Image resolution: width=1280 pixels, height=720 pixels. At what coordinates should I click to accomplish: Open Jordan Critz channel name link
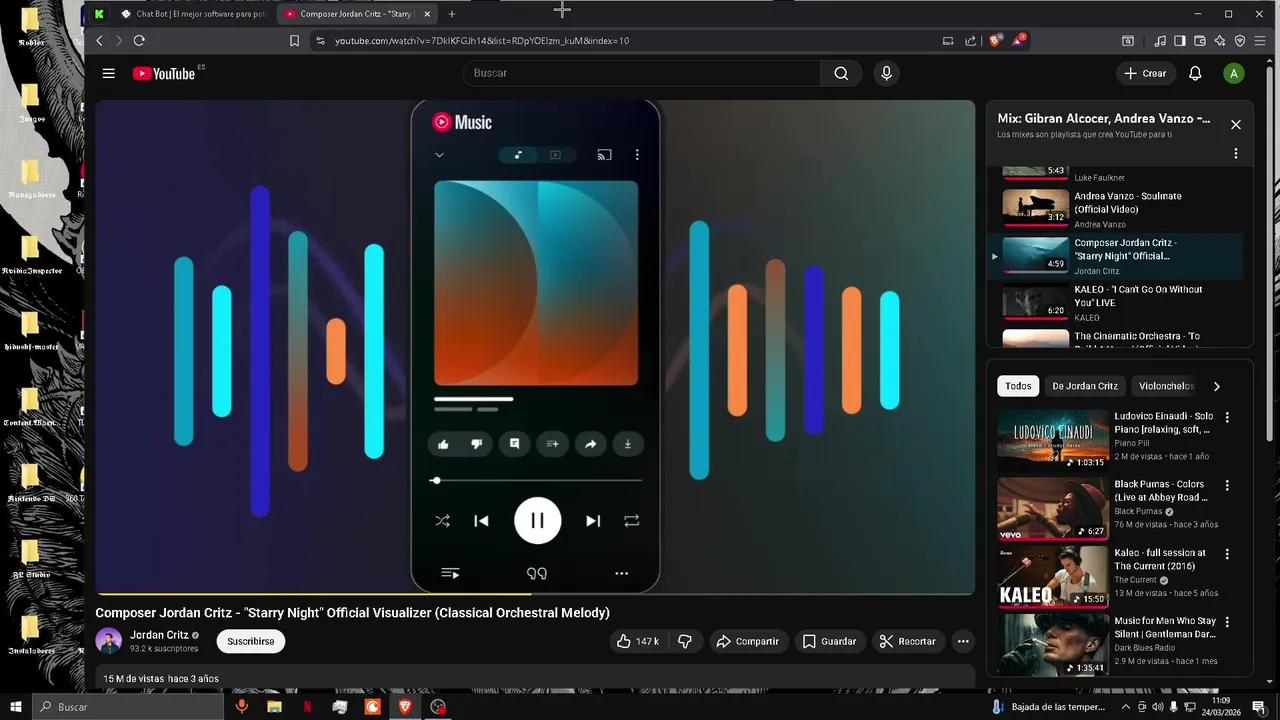point(159,635)
